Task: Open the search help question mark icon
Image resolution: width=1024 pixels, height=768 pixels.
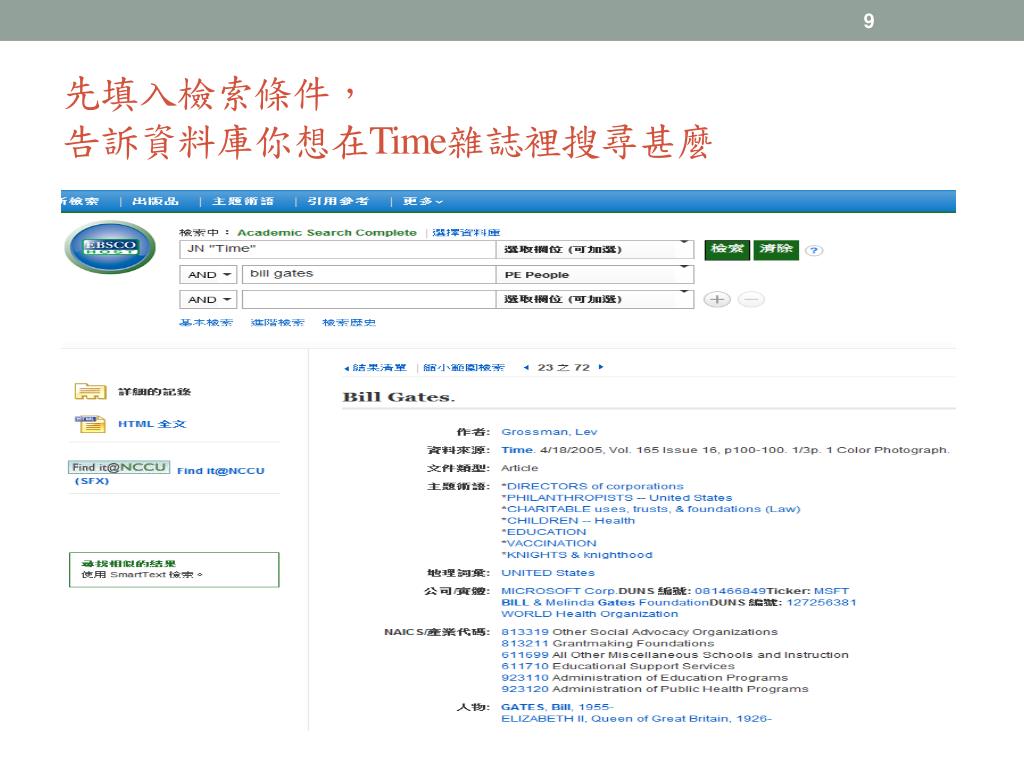Action: [814, 250]
